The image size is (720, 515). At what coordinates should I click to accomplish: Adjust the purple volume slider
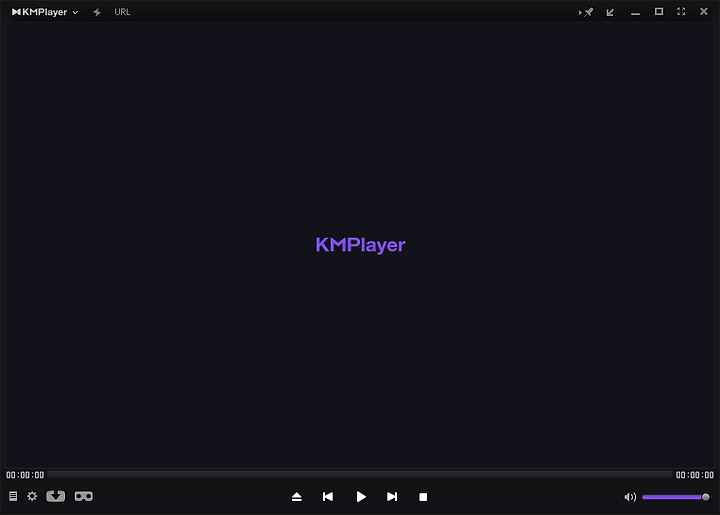coord(676,497)
